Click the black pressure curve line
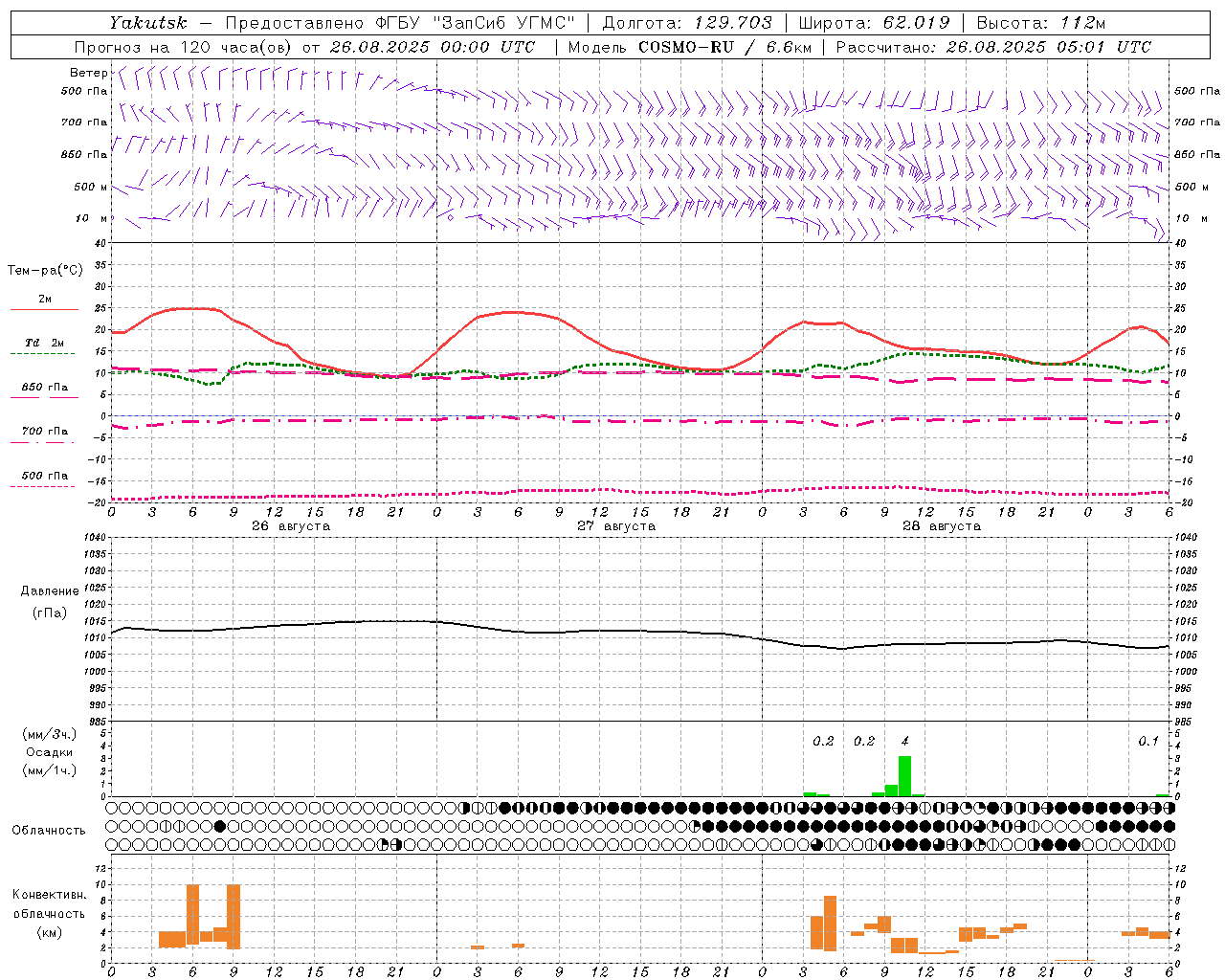The image size is (1225, 980). (x=639, y=632)
